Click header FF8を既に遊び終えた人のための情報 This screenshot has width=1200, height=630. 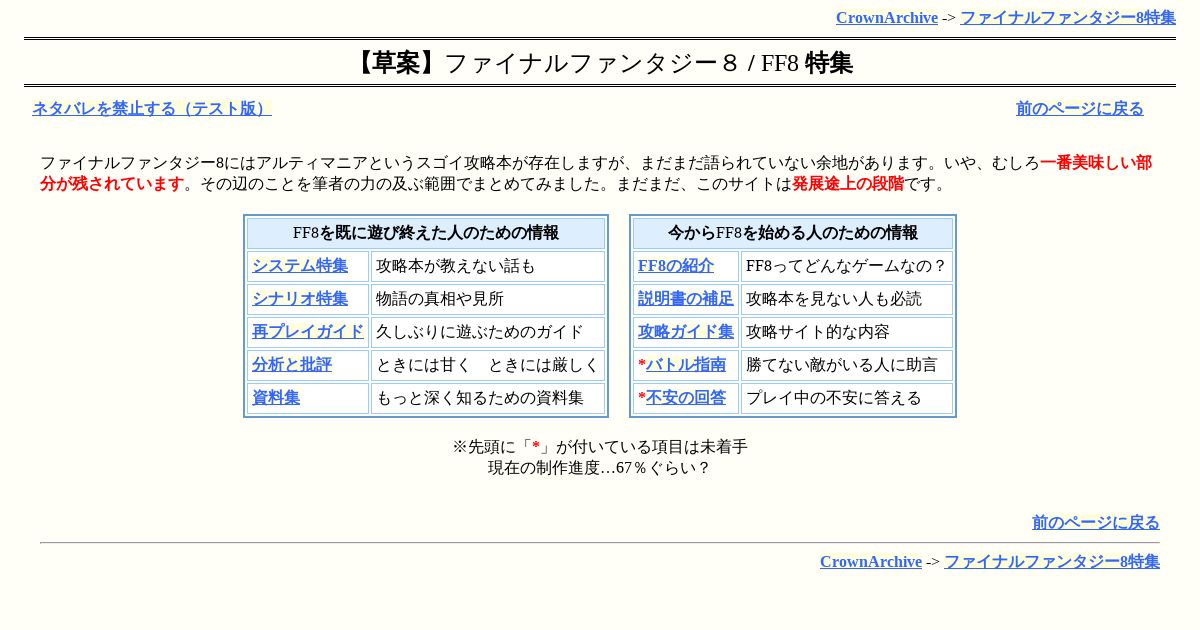pyautogui.click(x=426, y=233)
